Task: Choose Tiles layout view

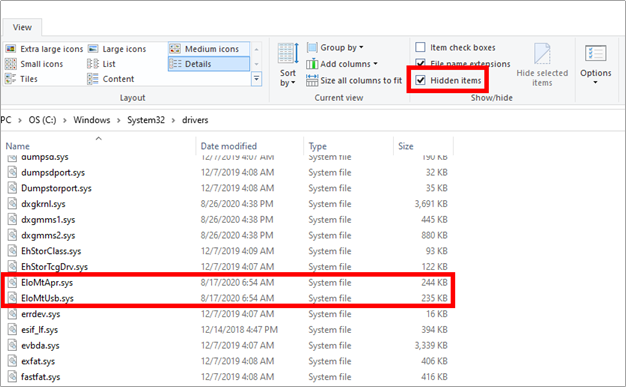Action: tap(21, 79)
